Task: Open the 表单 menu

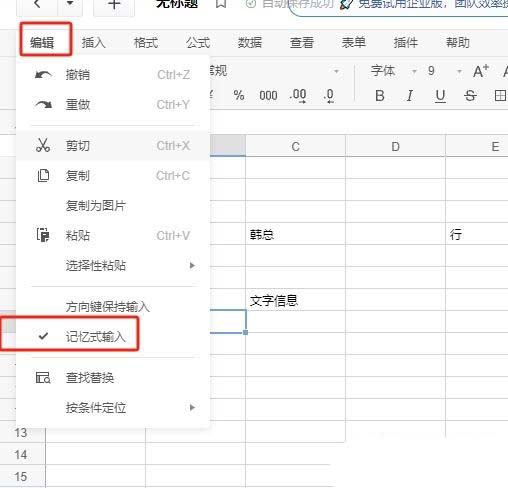Action: 354,43
